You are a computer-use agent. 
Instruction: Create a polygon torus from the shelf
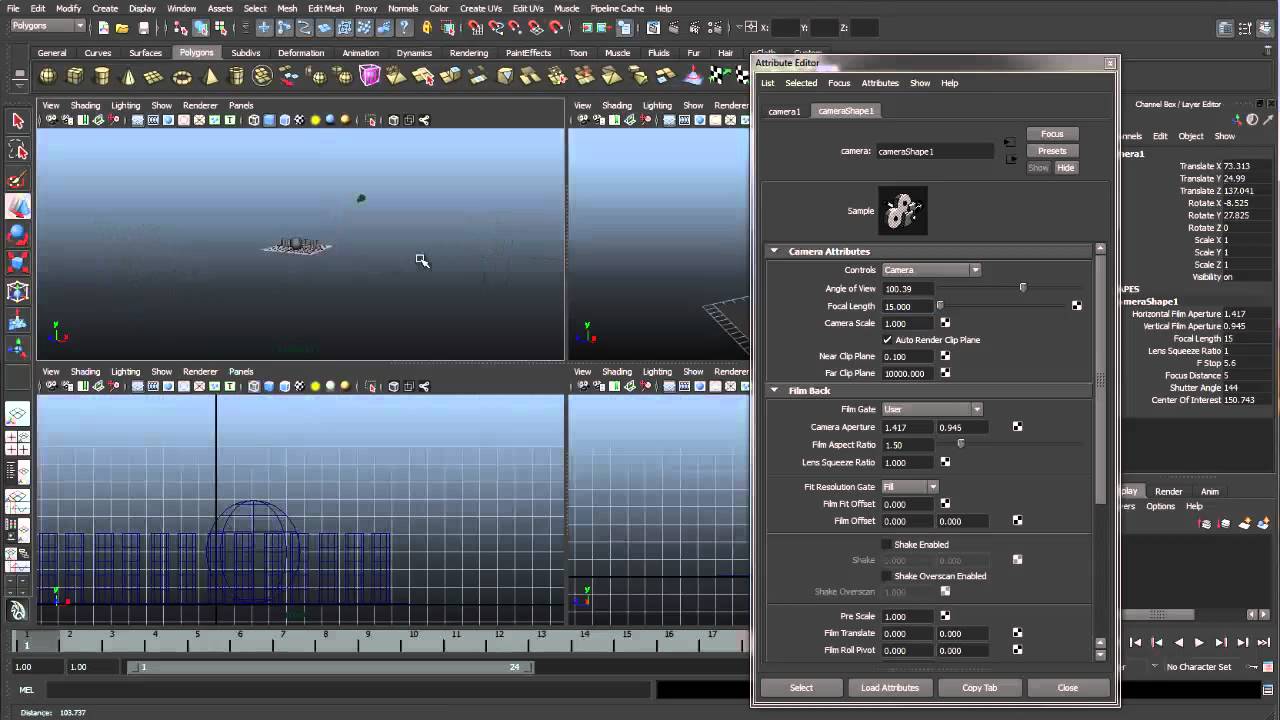point(182,76)
